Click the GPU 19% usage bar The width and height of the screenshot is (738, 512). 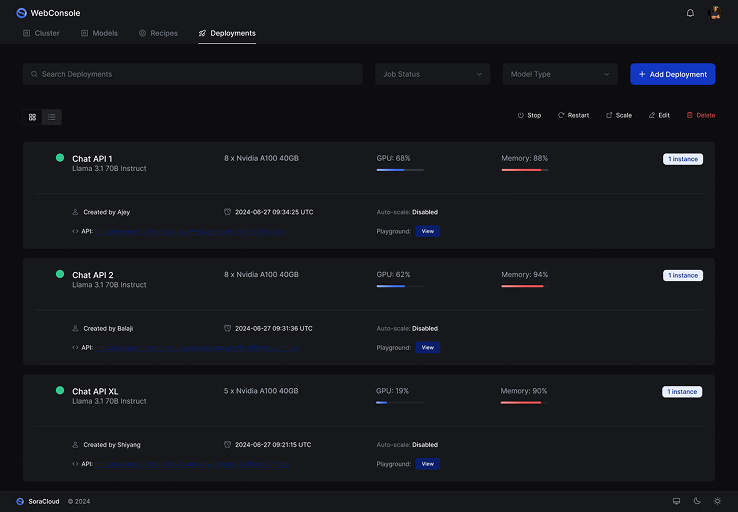click(400, 402)
